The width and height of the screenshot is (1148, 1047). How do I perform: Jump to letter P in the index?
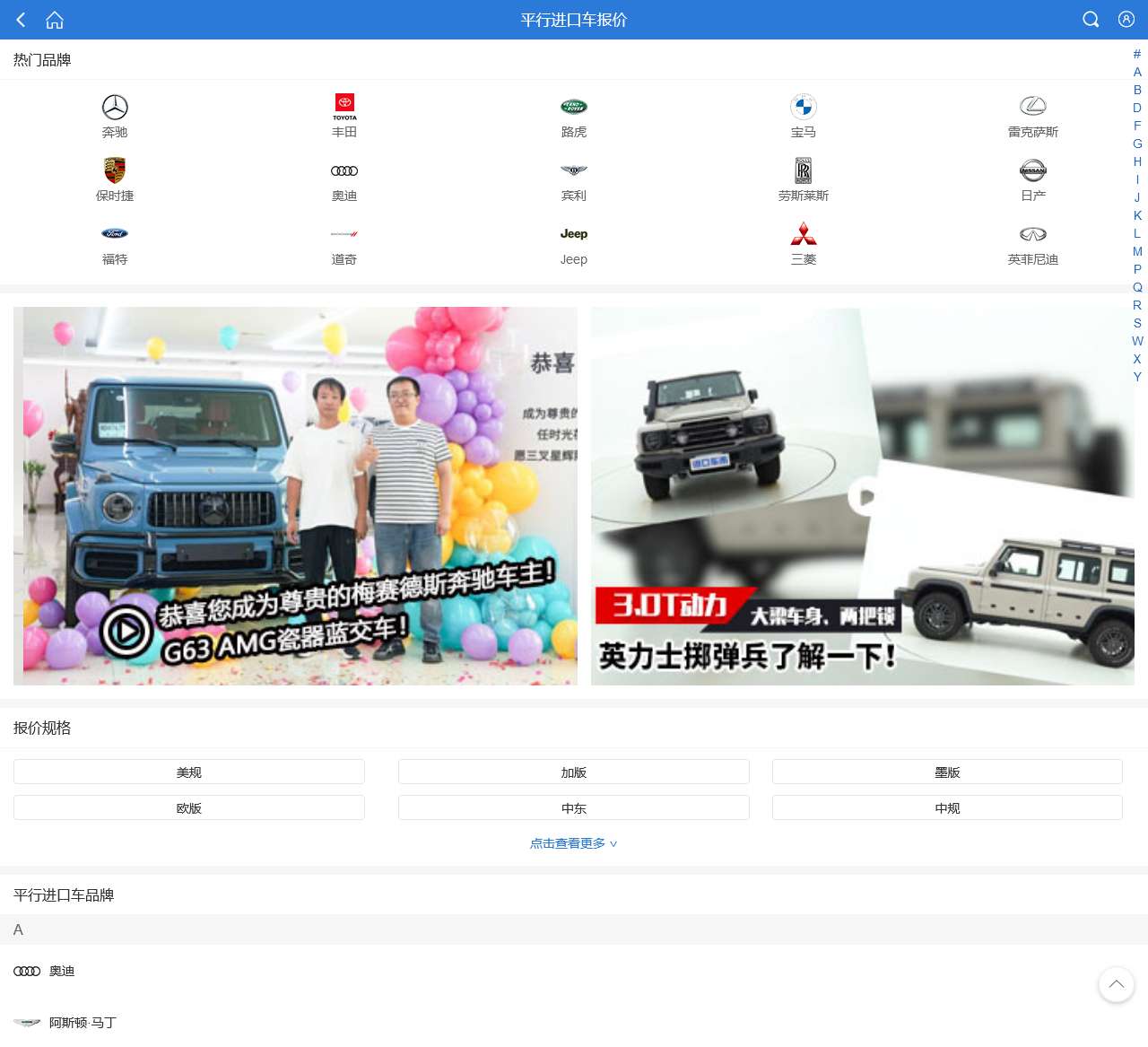pyautogui.click(x=1137, y=269)
